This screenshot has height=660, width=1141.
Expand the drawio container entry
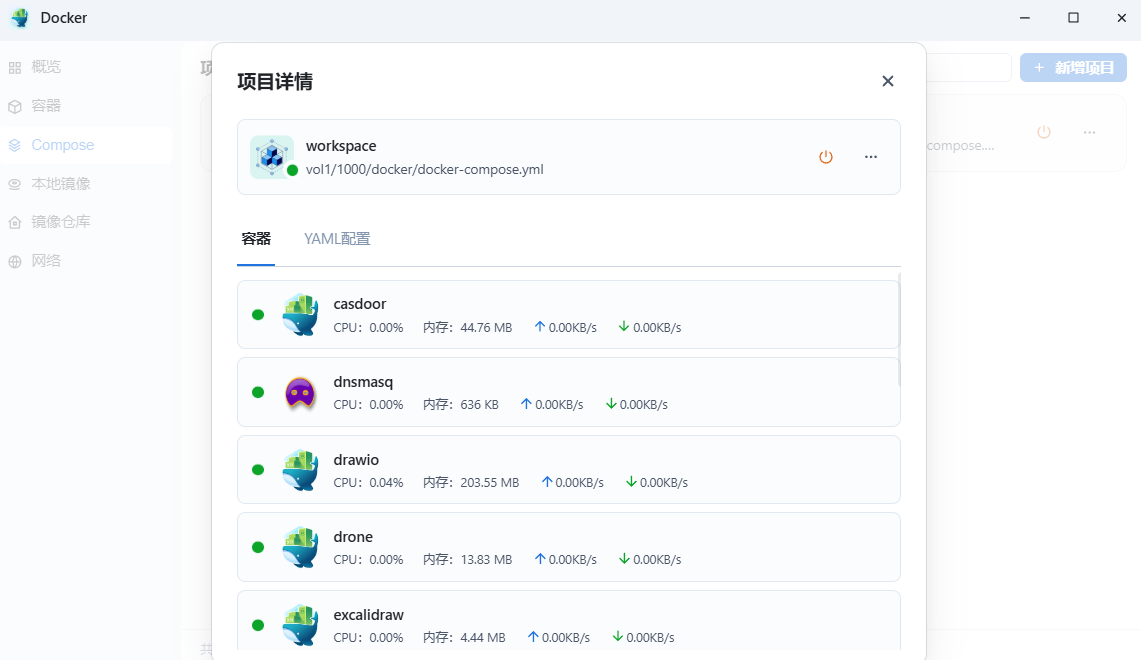(568, 469)
